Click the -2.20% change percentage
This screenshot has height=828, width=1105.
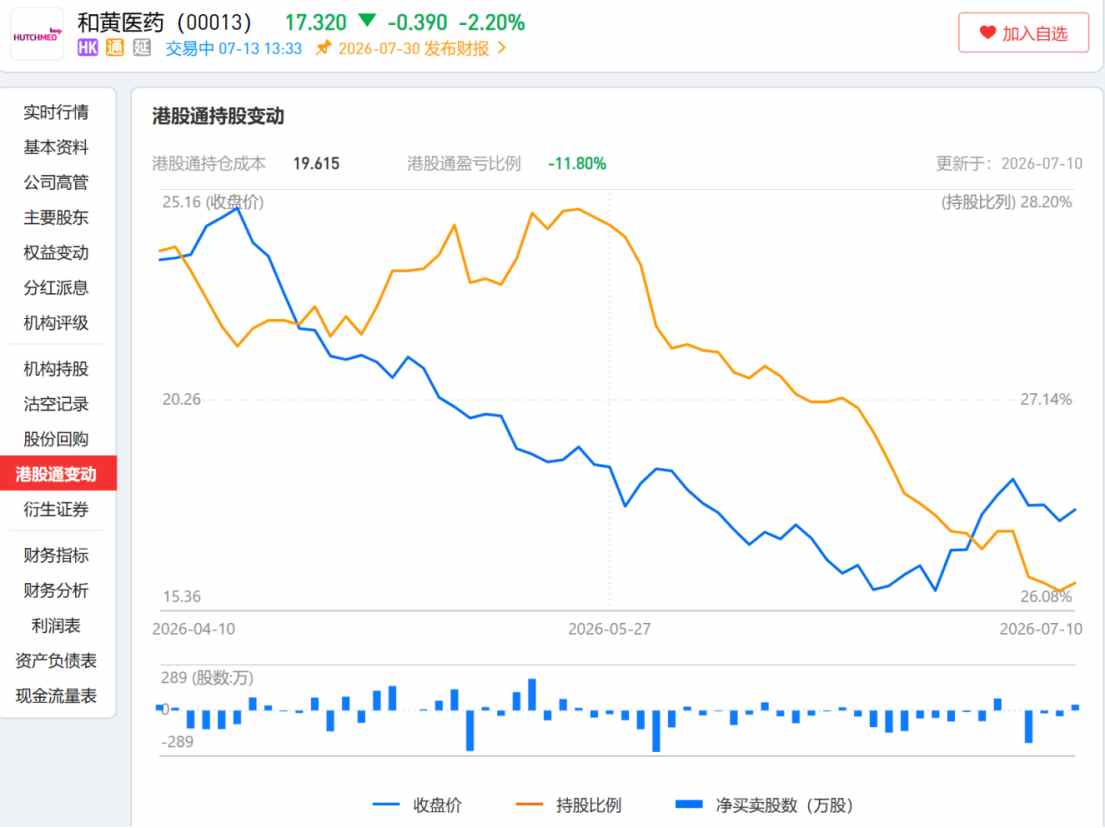pos(492,23)
